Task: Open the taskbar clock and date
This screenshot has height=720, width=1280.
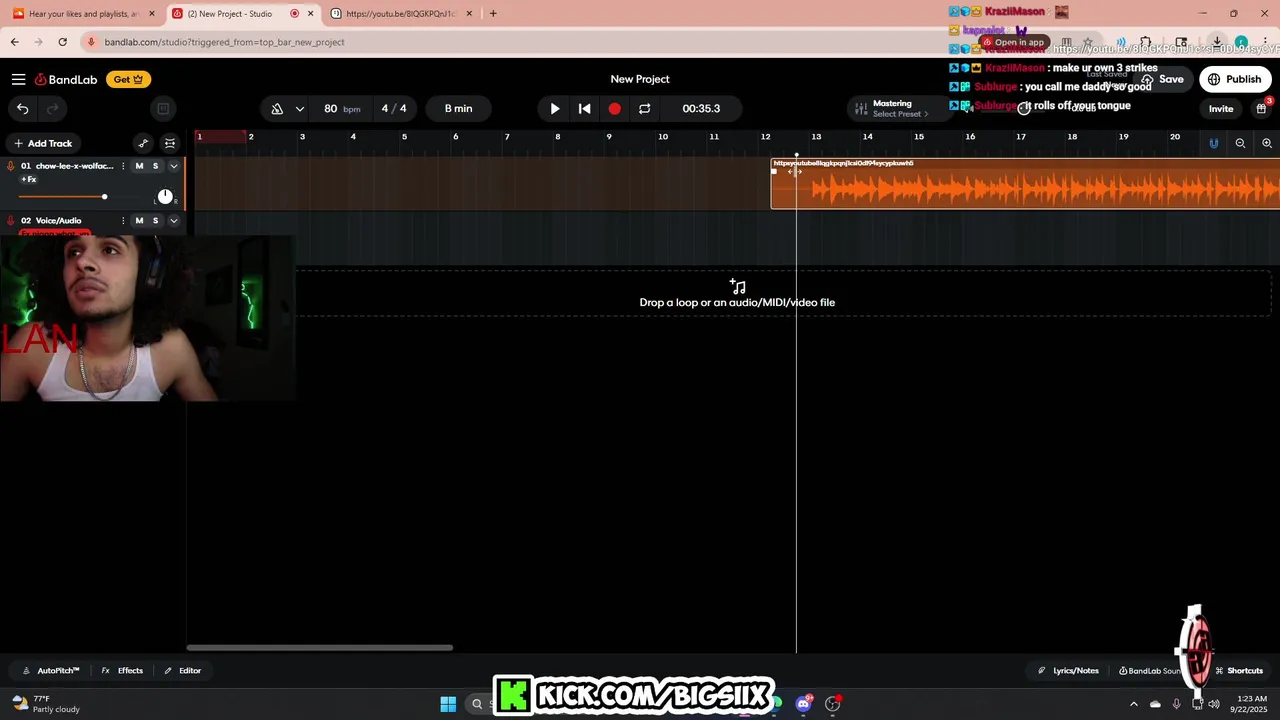Action: pyautogui.click(x=1251, y=704)
